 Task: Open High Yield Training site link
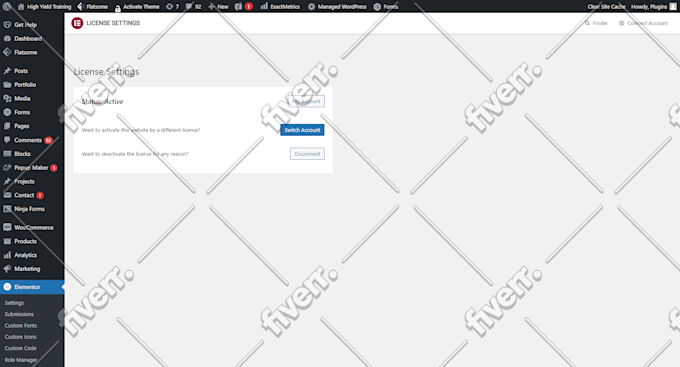point(44,7)
